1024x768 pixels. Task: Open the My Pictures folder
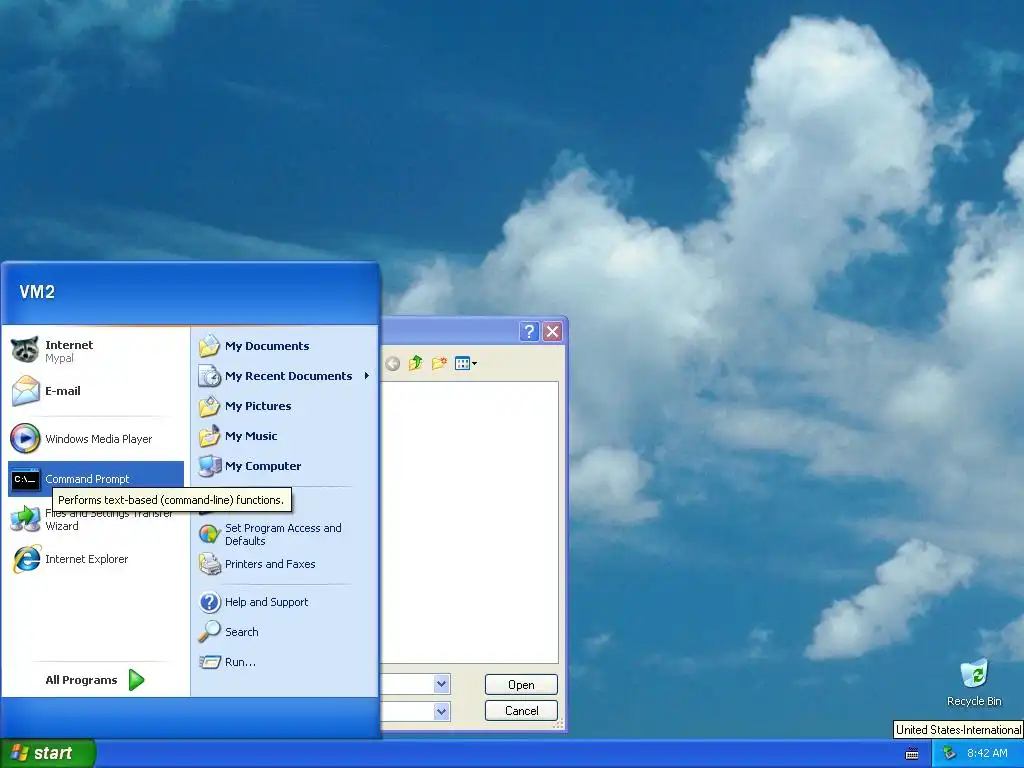point(283,406)
